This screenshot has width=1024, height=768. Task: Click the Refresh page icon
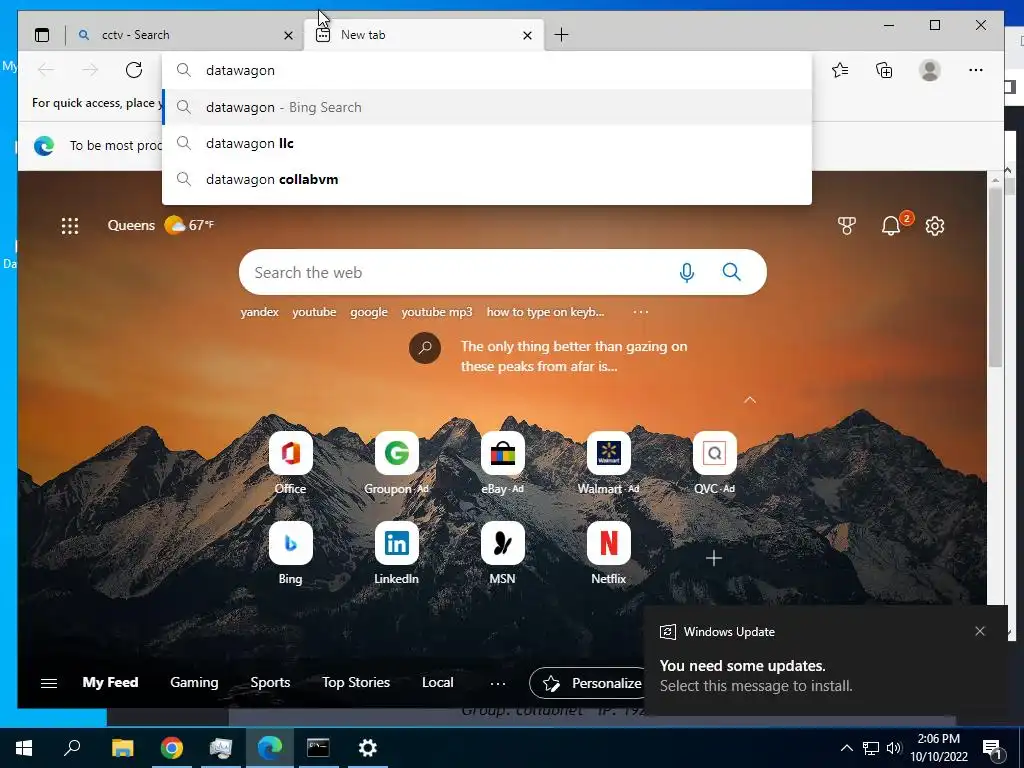pyautogui.click(x=134, y=70)
